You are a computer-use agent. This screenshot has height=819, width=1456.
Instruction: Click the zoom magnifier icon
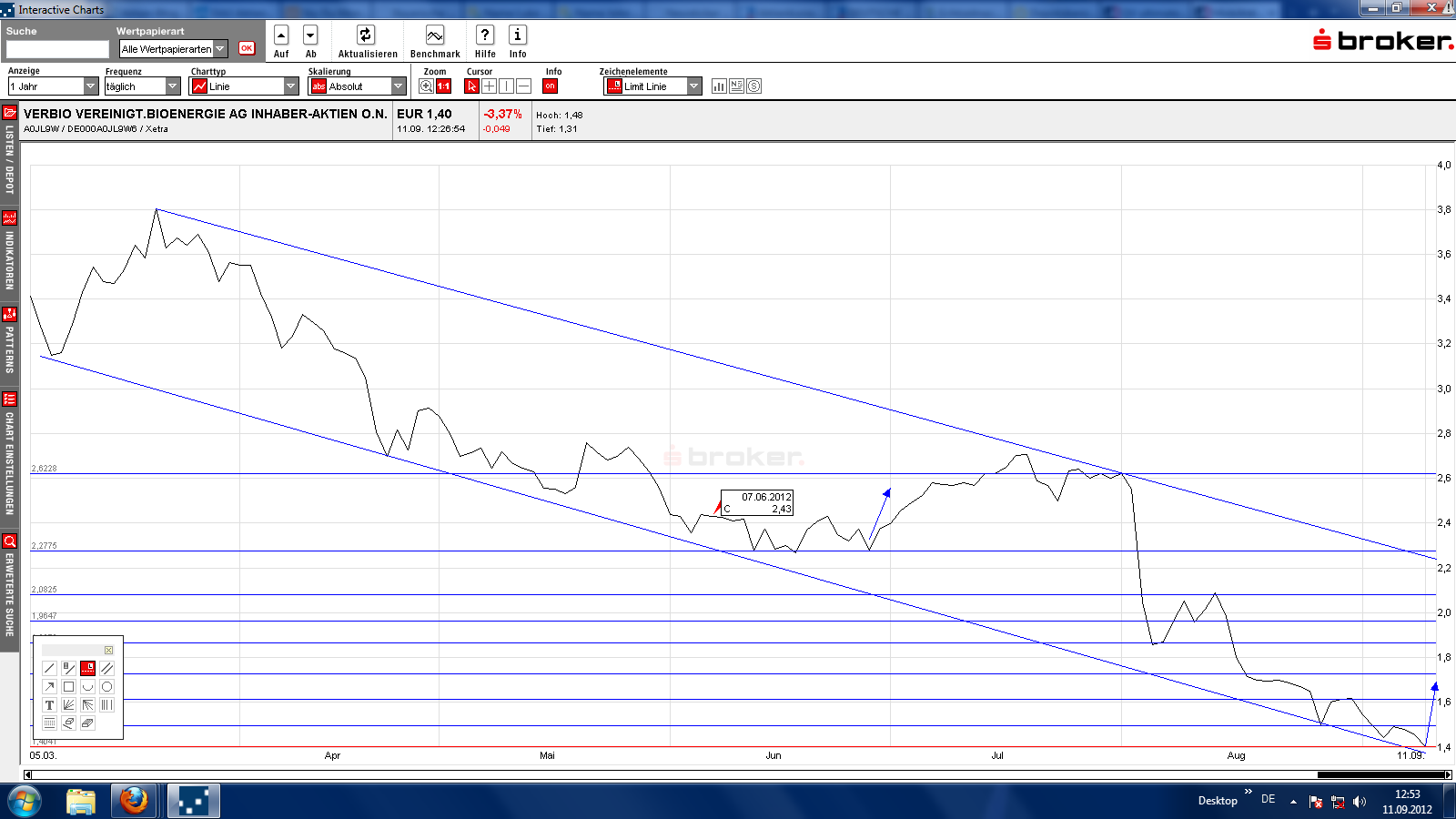coord(426,86)
